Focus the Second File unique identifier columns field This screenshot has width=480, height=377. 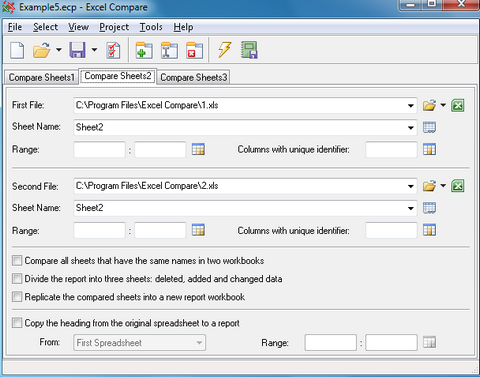click(391, 230)
